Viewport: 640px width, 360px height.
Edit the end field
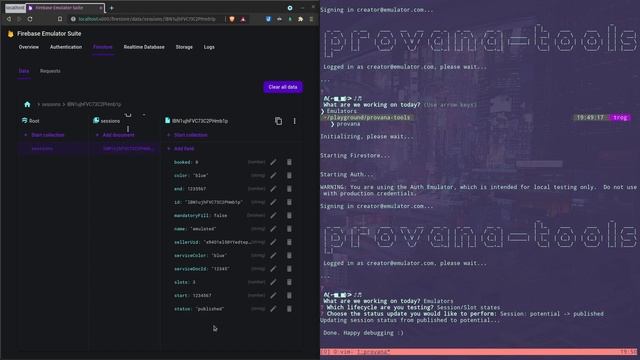click(x=273, y=189)
